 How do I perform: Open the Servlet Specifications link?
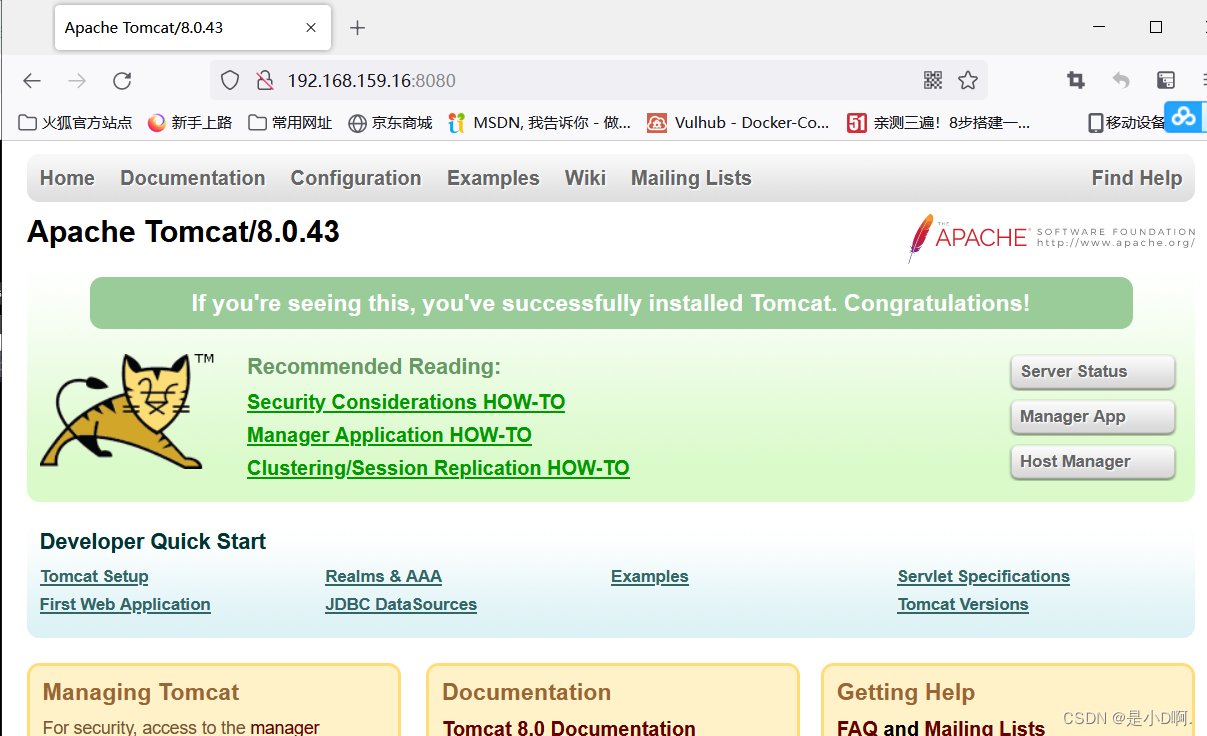point(984,576)
